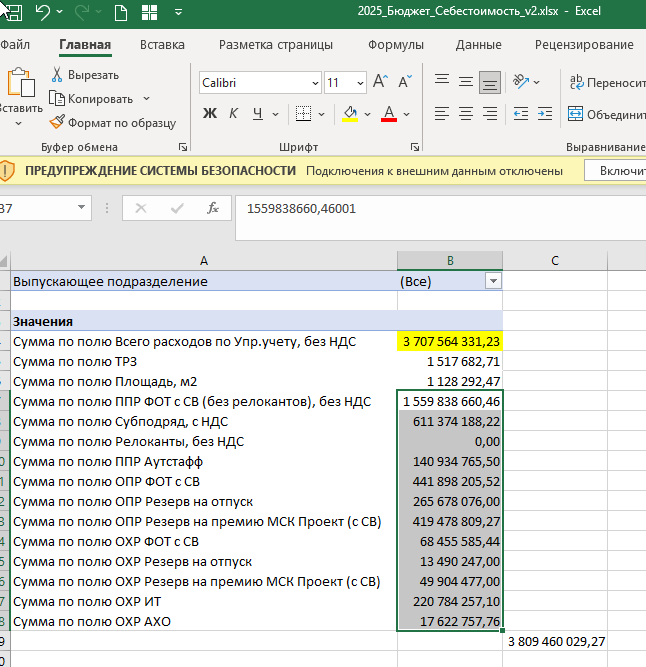
Task: Click the Format Painter brush icon
Action: tap(58, 123)
